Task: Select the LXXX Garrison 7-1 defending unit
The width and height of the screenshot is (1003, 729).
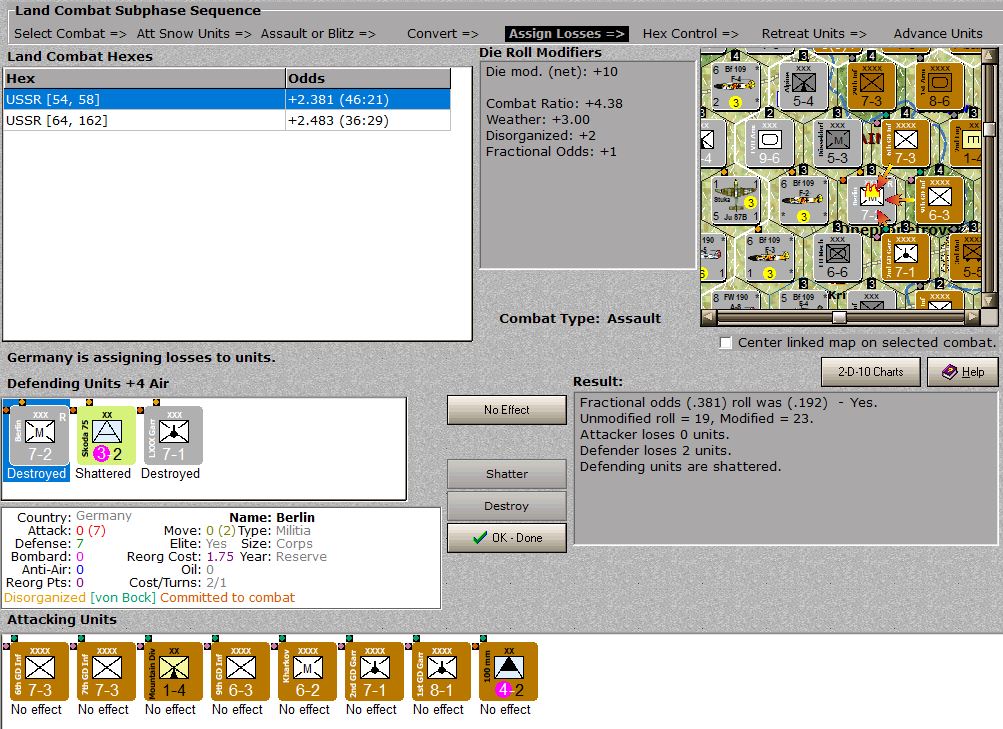Action: click(x=173, y=435)
